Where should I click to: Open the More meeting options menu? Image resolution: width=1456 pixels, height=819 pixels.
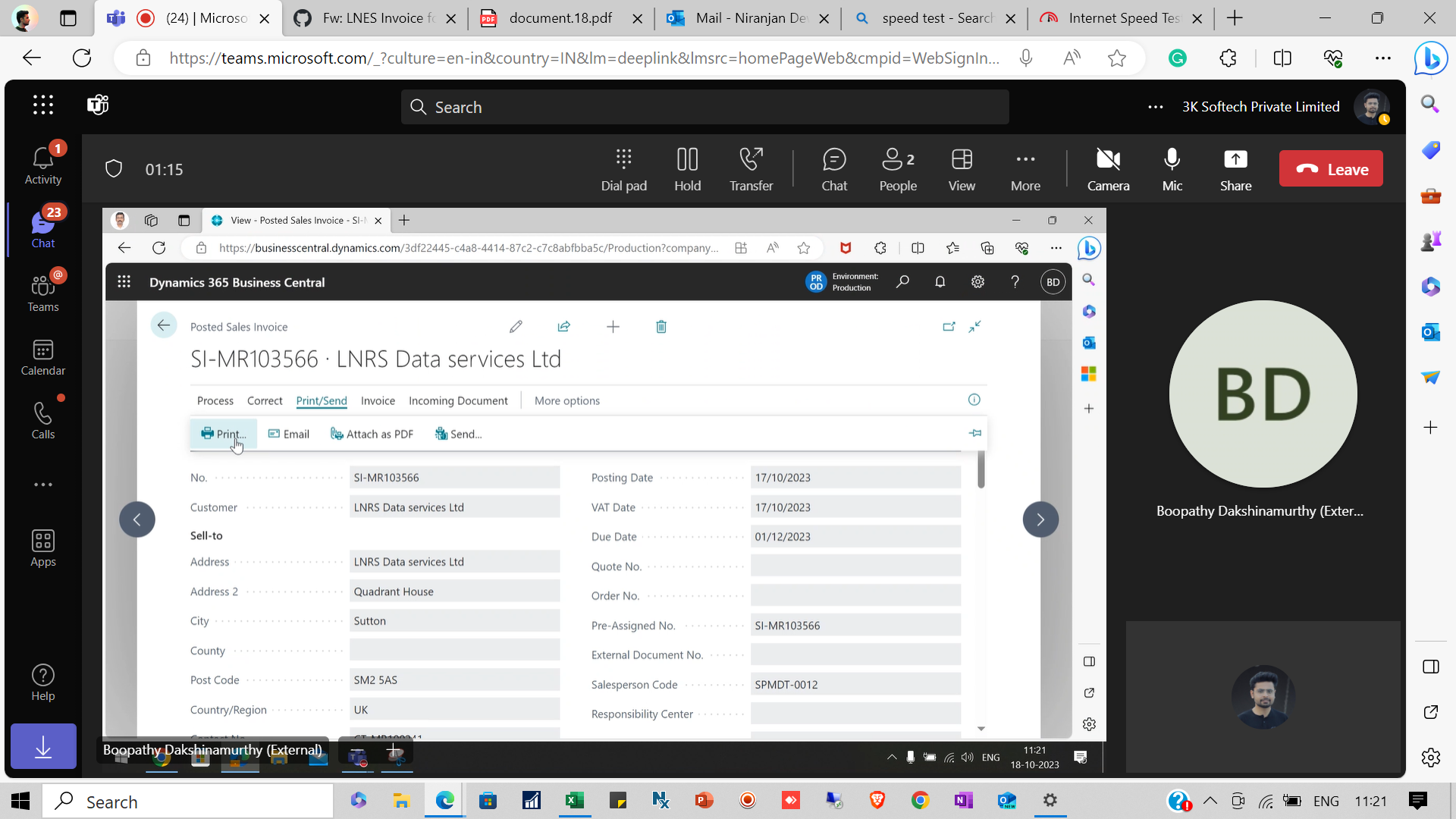coord(1025,168)
